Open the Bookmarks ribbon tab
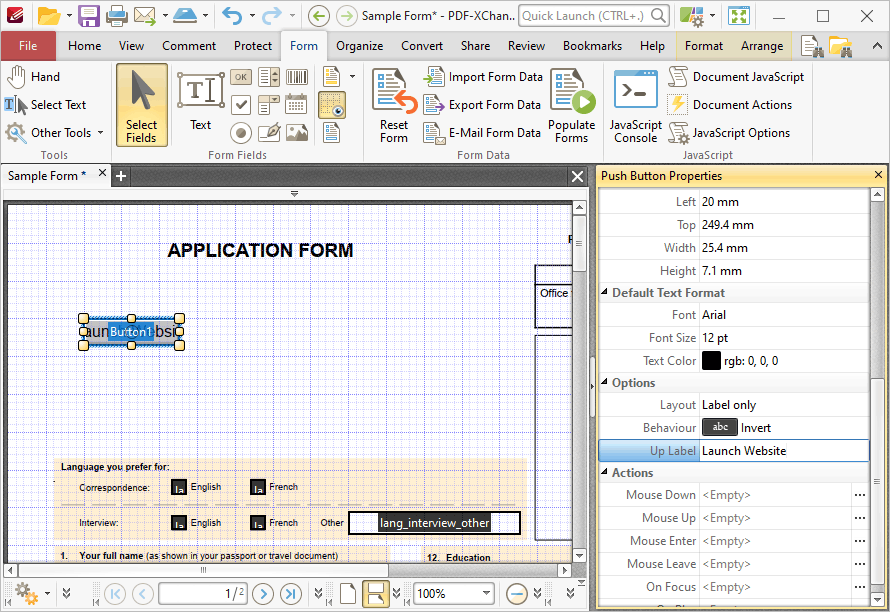 click(x=592, y=46)
